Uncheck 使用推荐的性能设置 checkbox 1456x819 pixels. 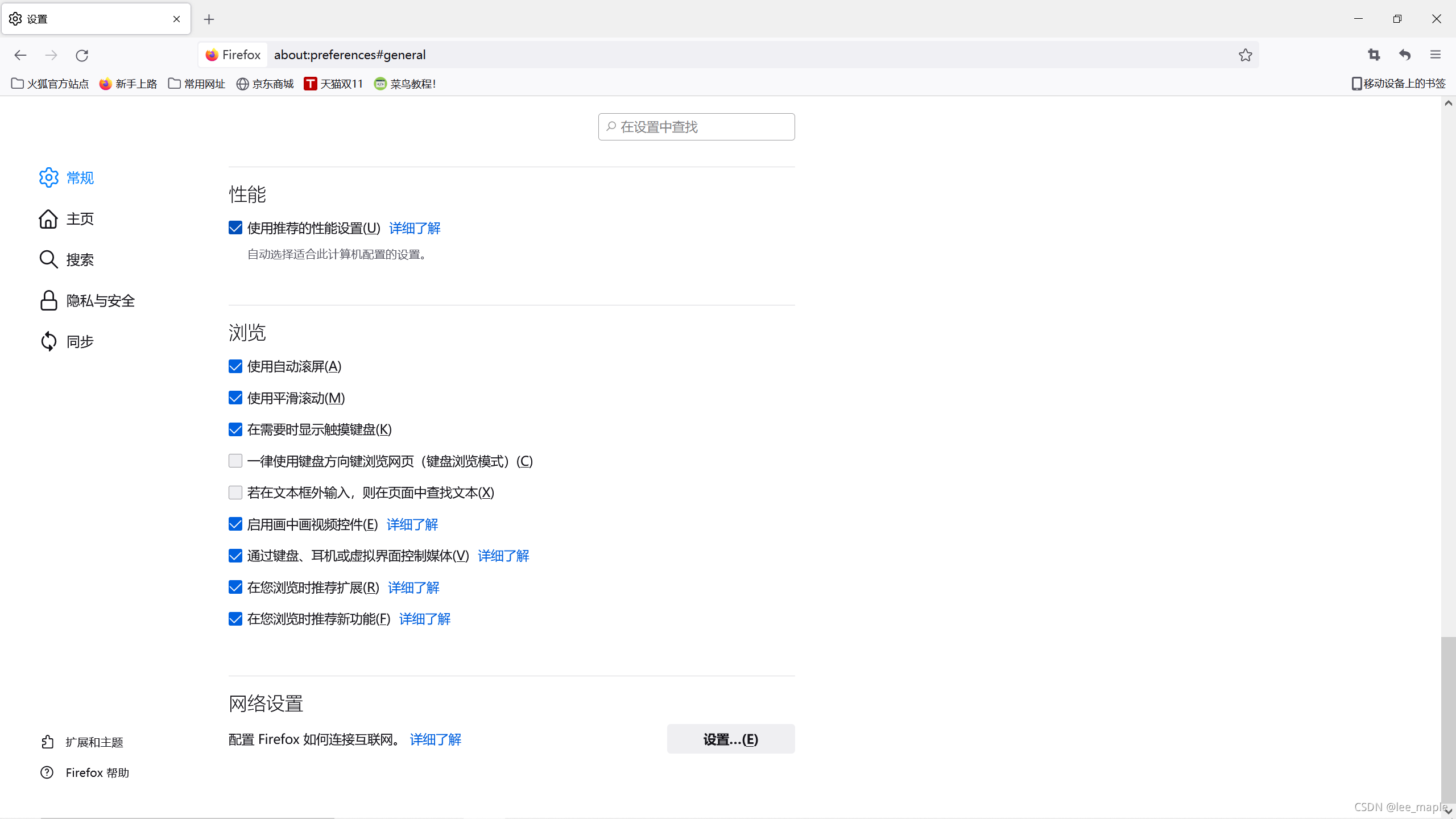(x=235, y=228)
